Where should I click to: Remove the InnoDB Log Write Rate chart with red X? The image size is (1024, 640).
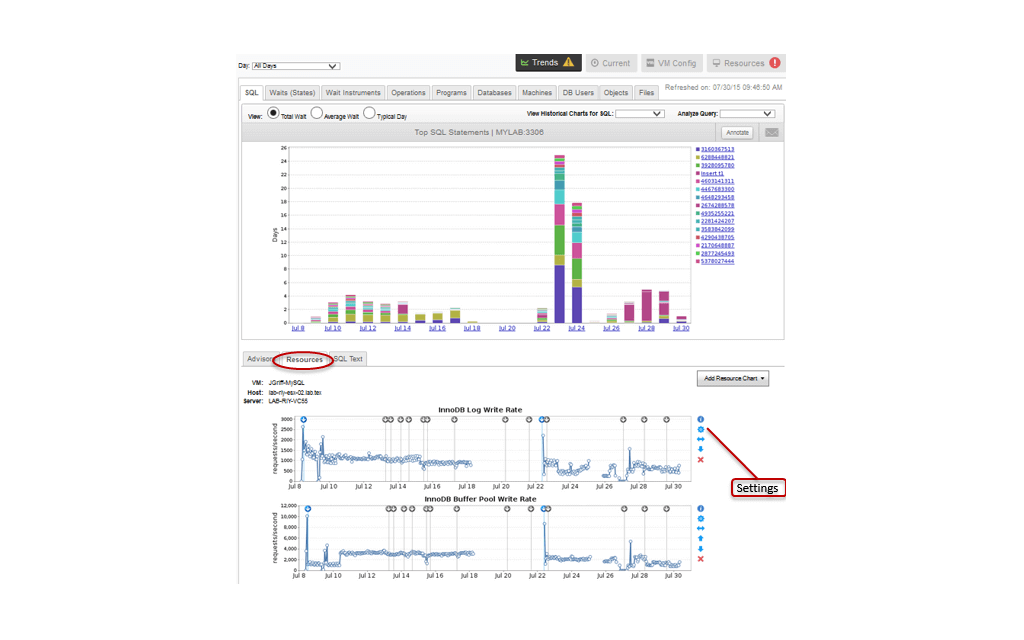click(x=700, y=460)
